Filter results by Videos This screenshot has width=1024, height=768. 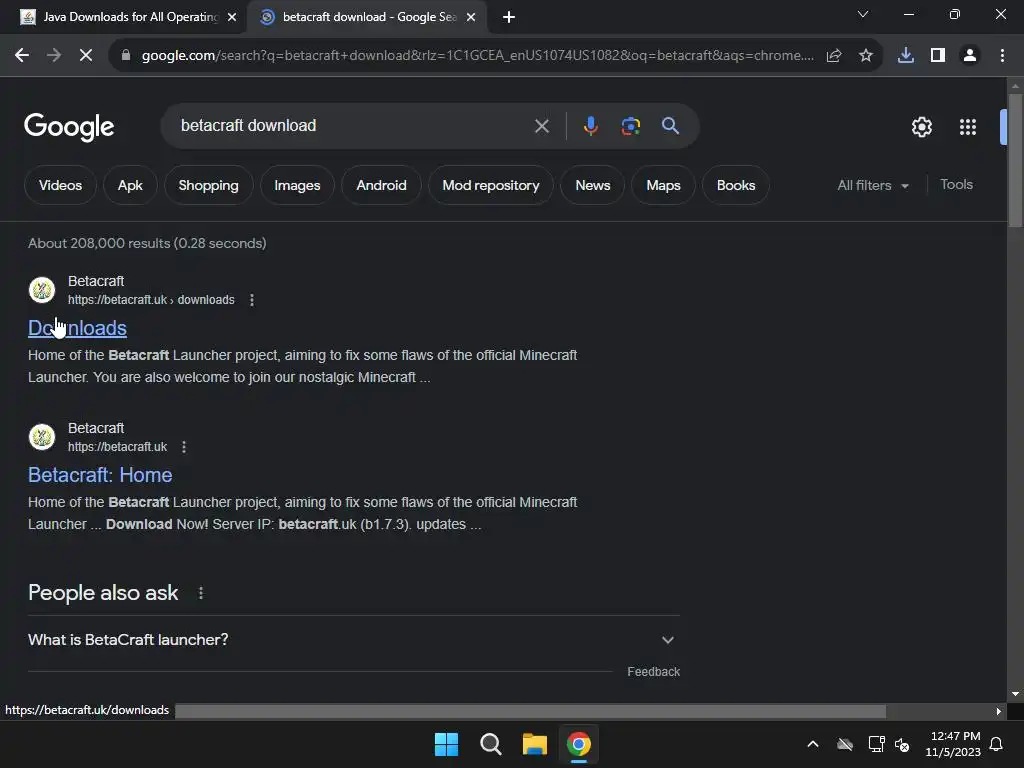tap(60, 185)
